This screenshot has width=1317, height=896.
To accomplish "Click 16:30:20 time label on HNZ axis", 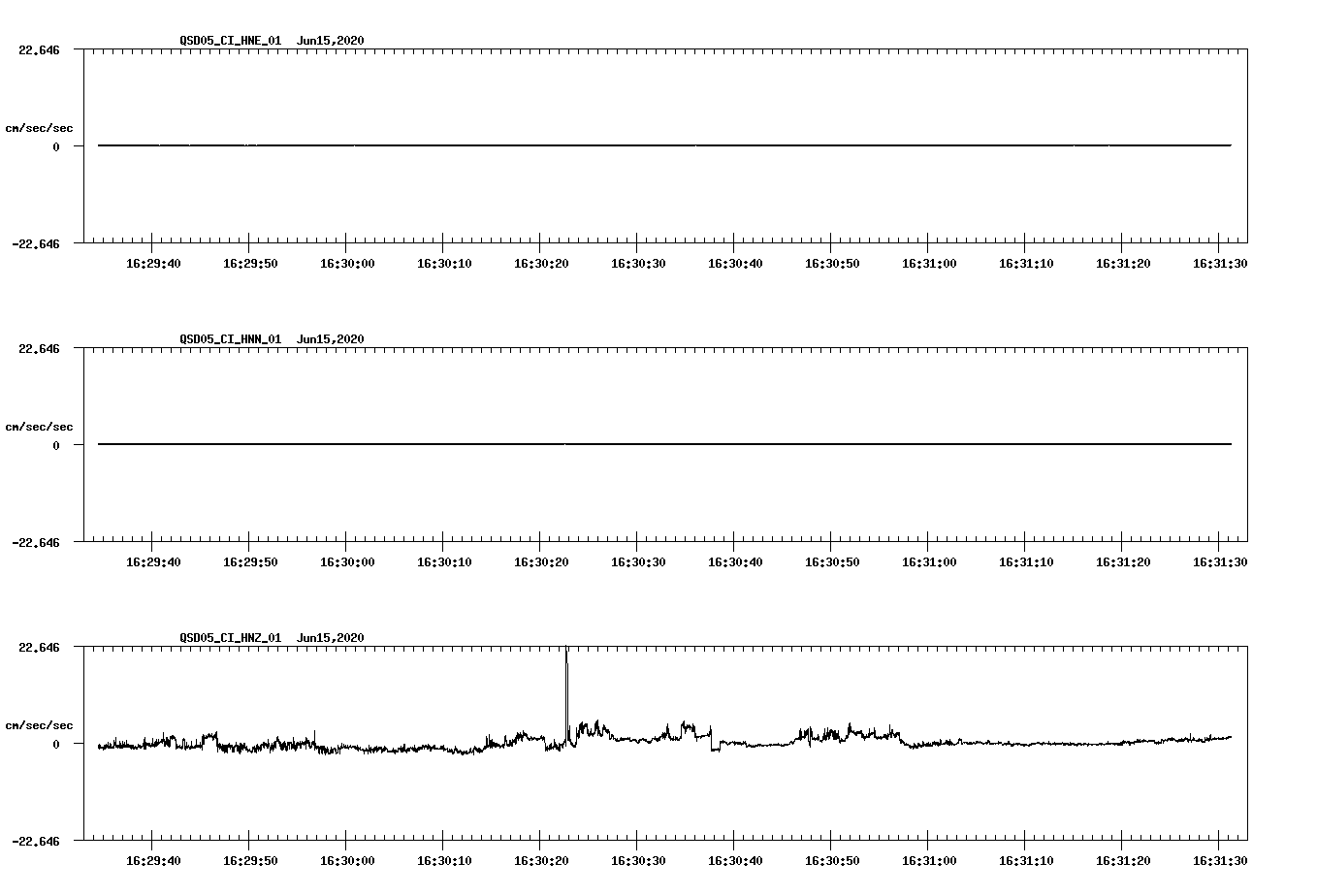I will click(541, 861).
